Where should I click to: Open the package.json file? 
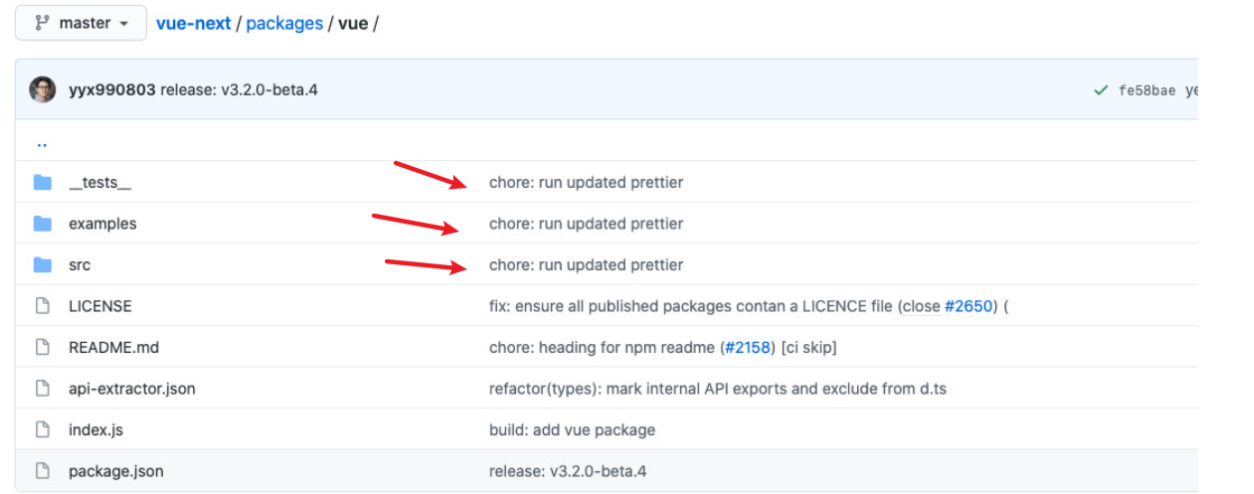coord(116,471)
